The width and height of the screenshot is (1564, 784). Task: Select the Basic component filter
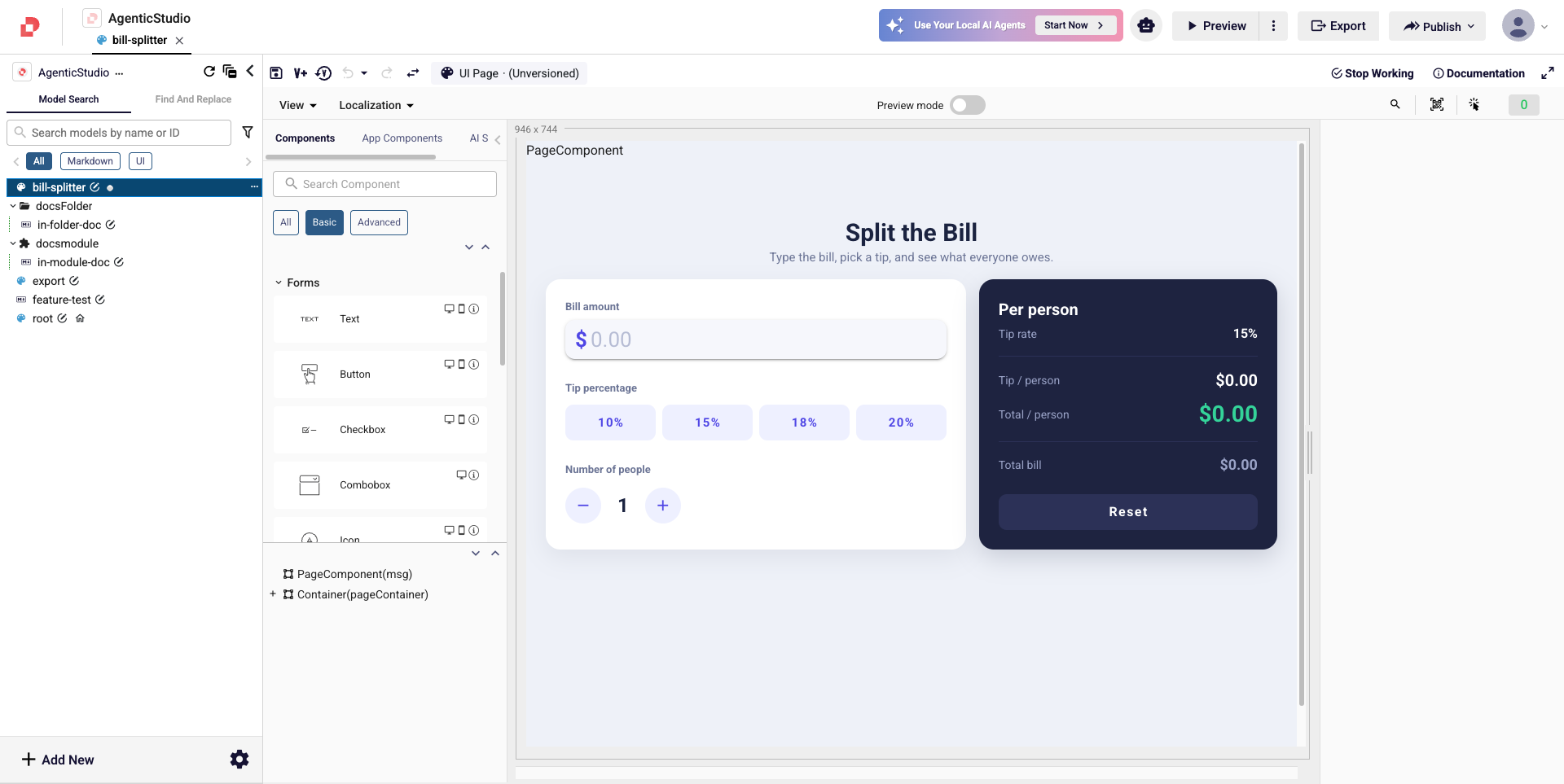pos(324,222)
